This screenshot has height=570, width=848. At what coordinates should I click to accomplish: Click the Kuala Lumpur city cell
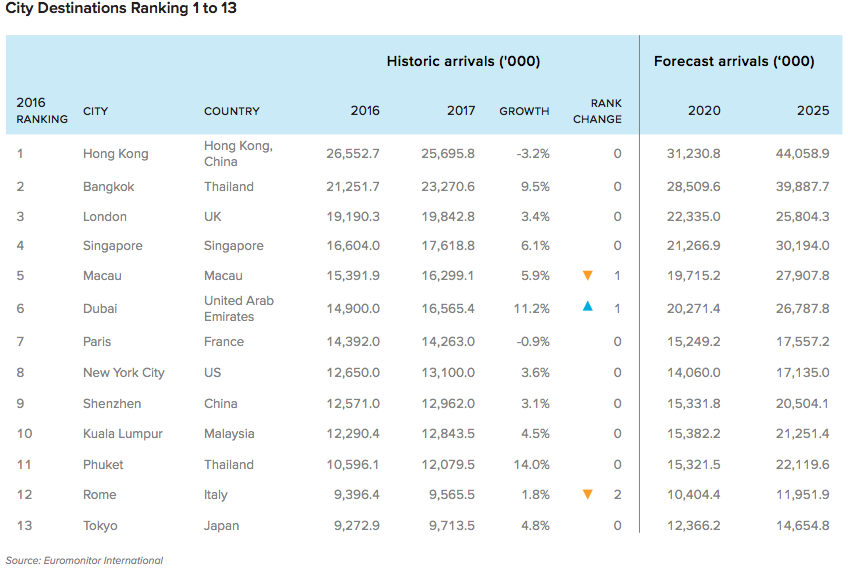pyautogui.click(x=122, y=434)
